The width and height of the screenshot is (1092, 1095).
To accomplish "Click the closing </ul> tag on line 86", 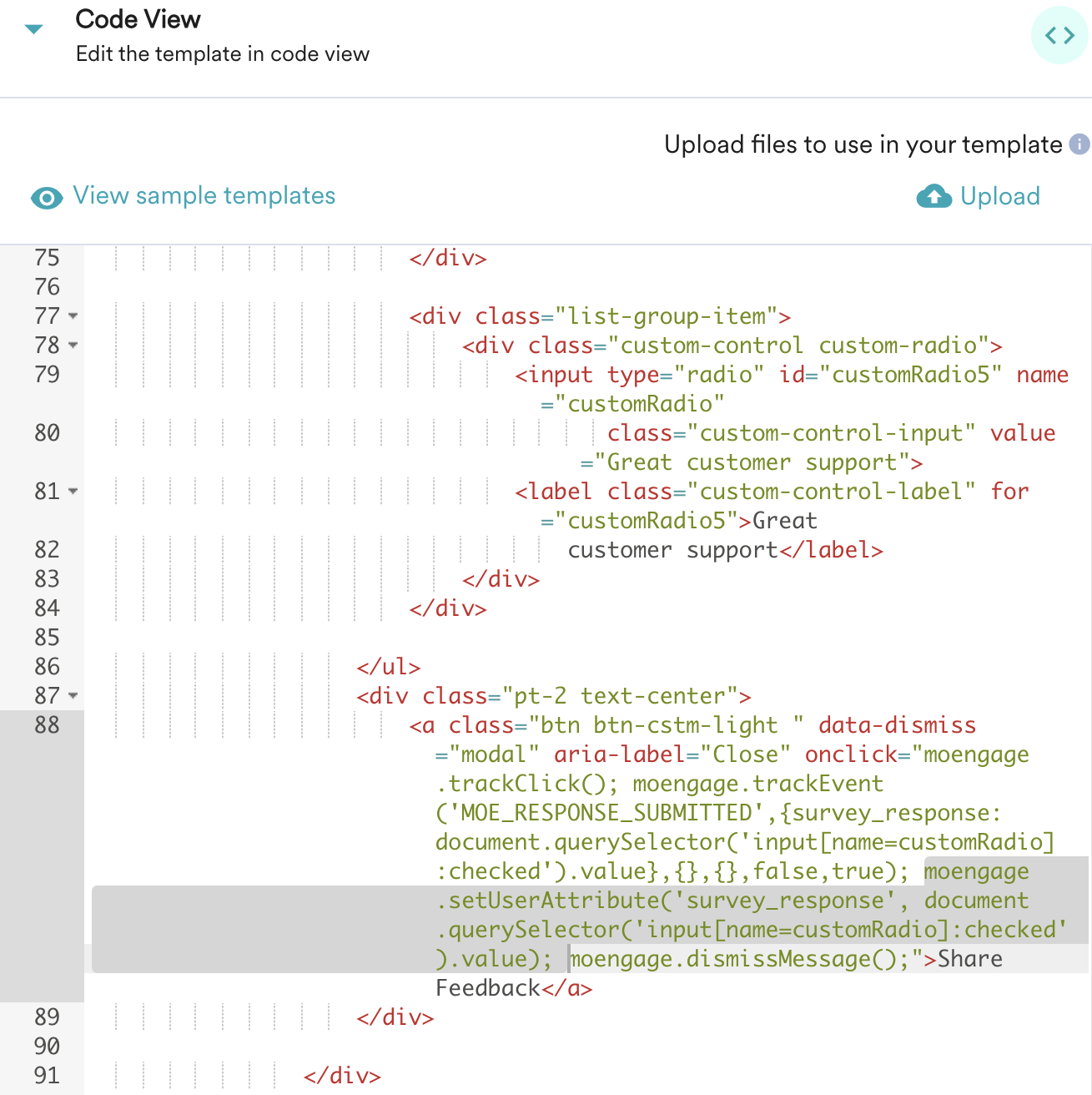I will click(390, 668).
